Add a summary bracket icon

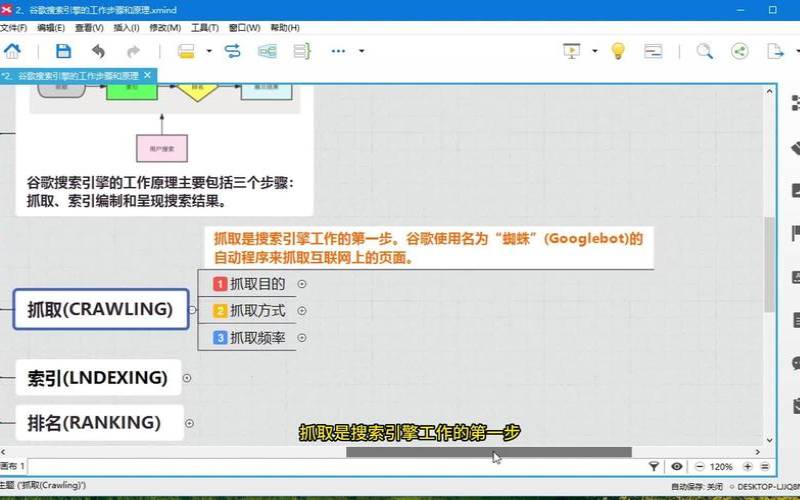(x=302, y=51)
